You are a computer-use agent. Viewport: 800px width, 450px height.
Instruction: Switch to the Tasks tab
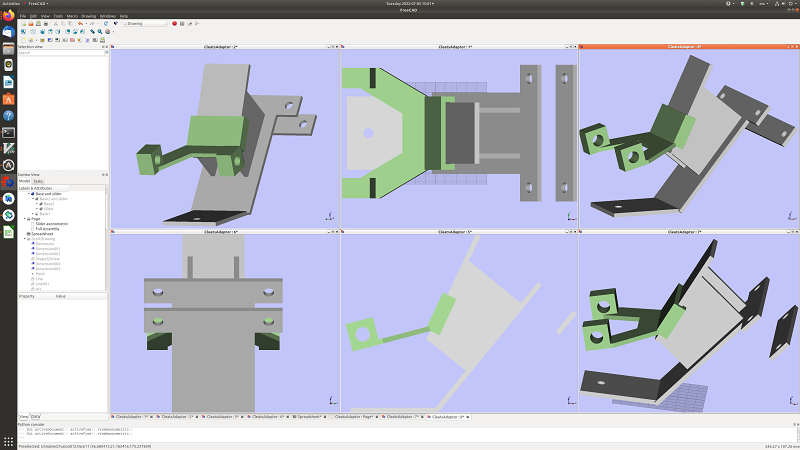coord(38,181)
